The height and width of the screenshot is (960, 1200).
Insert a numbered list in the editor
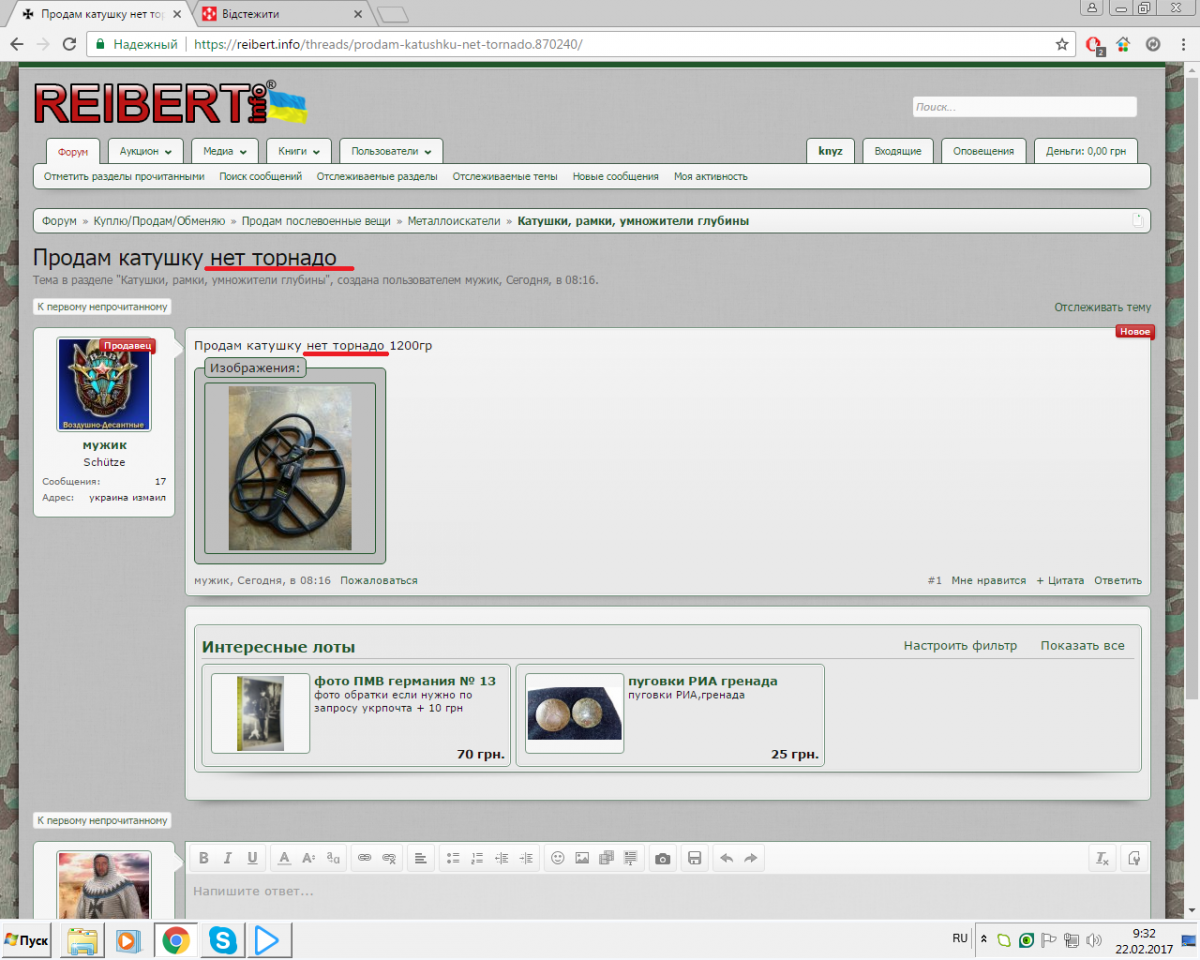click(x=477, y=858)
